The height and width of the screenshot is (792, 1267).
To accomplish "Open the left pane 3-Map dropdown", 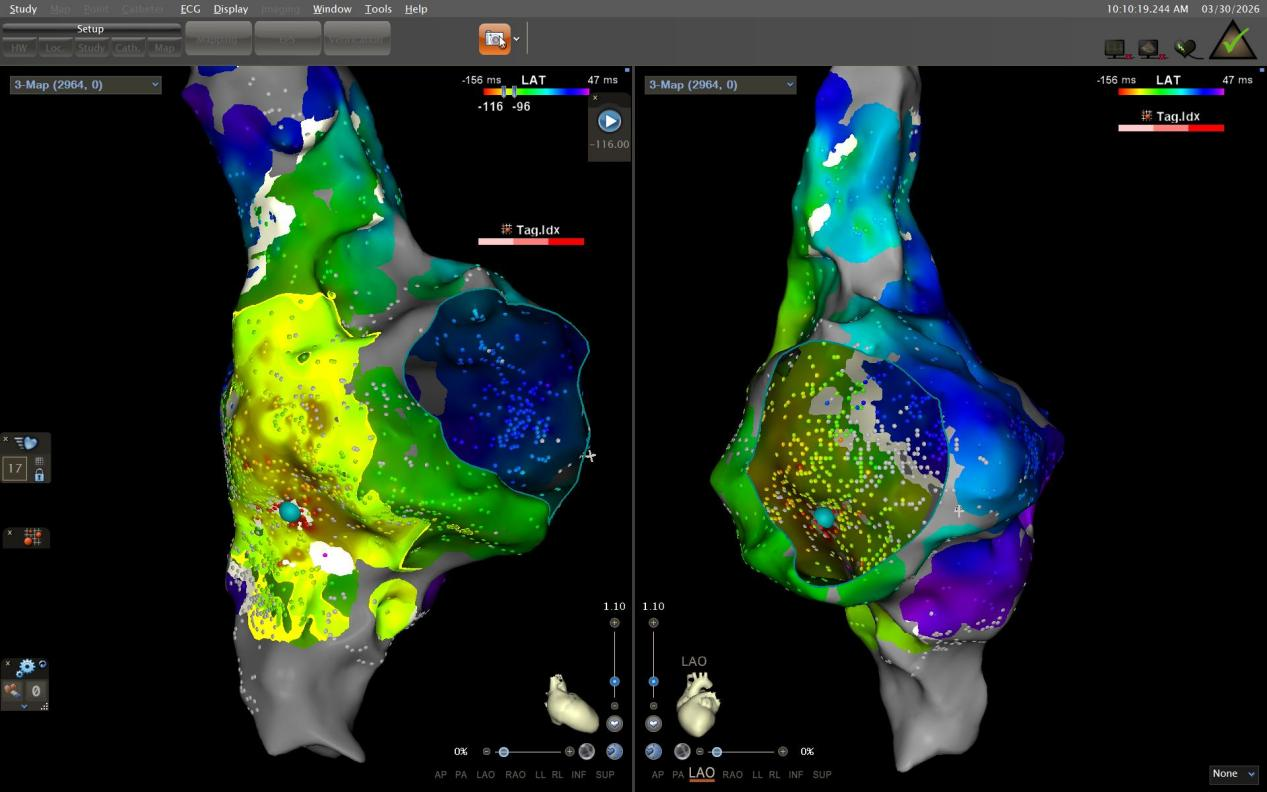I will [x=85, y=85].
